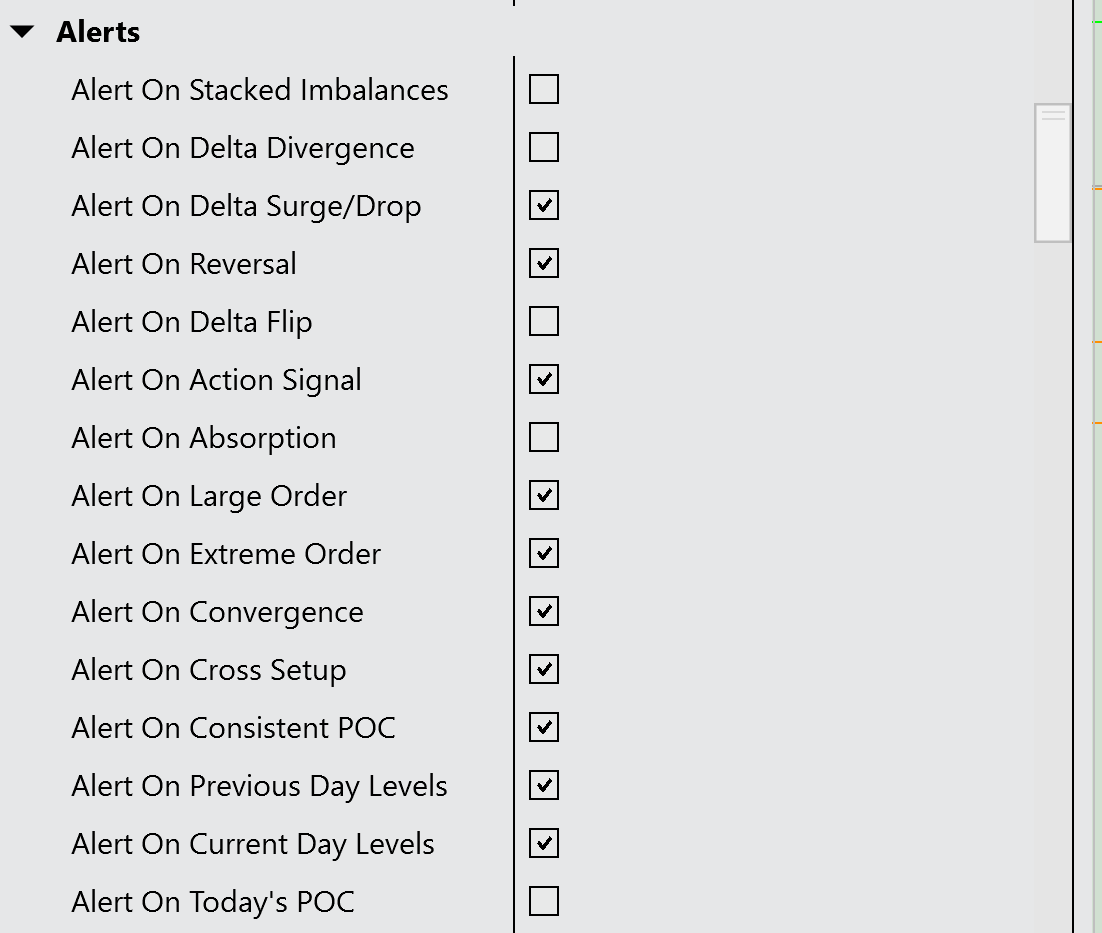Disable Alert On Cross Setup checkbox
This screenshot has width=1102, height=933.
click(x=544, y=670)
